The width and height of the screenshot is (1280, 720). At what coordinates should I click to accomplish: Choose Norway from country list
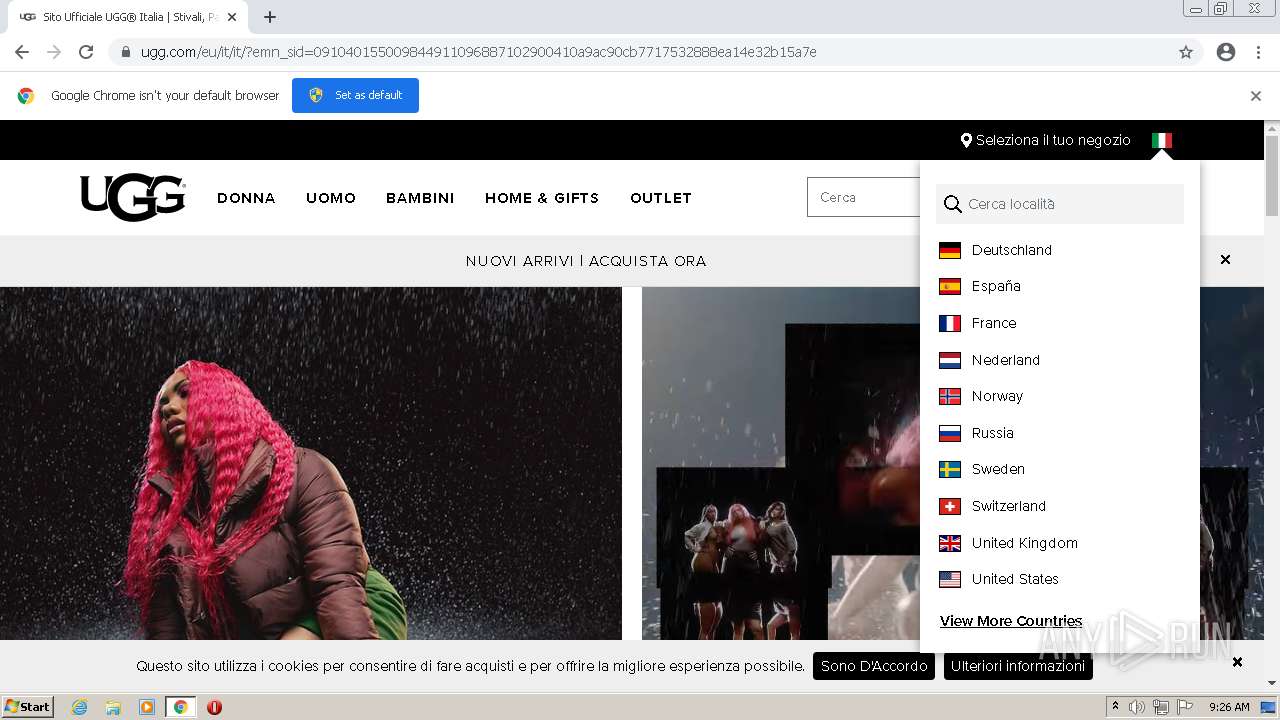[x=997, y=396]
